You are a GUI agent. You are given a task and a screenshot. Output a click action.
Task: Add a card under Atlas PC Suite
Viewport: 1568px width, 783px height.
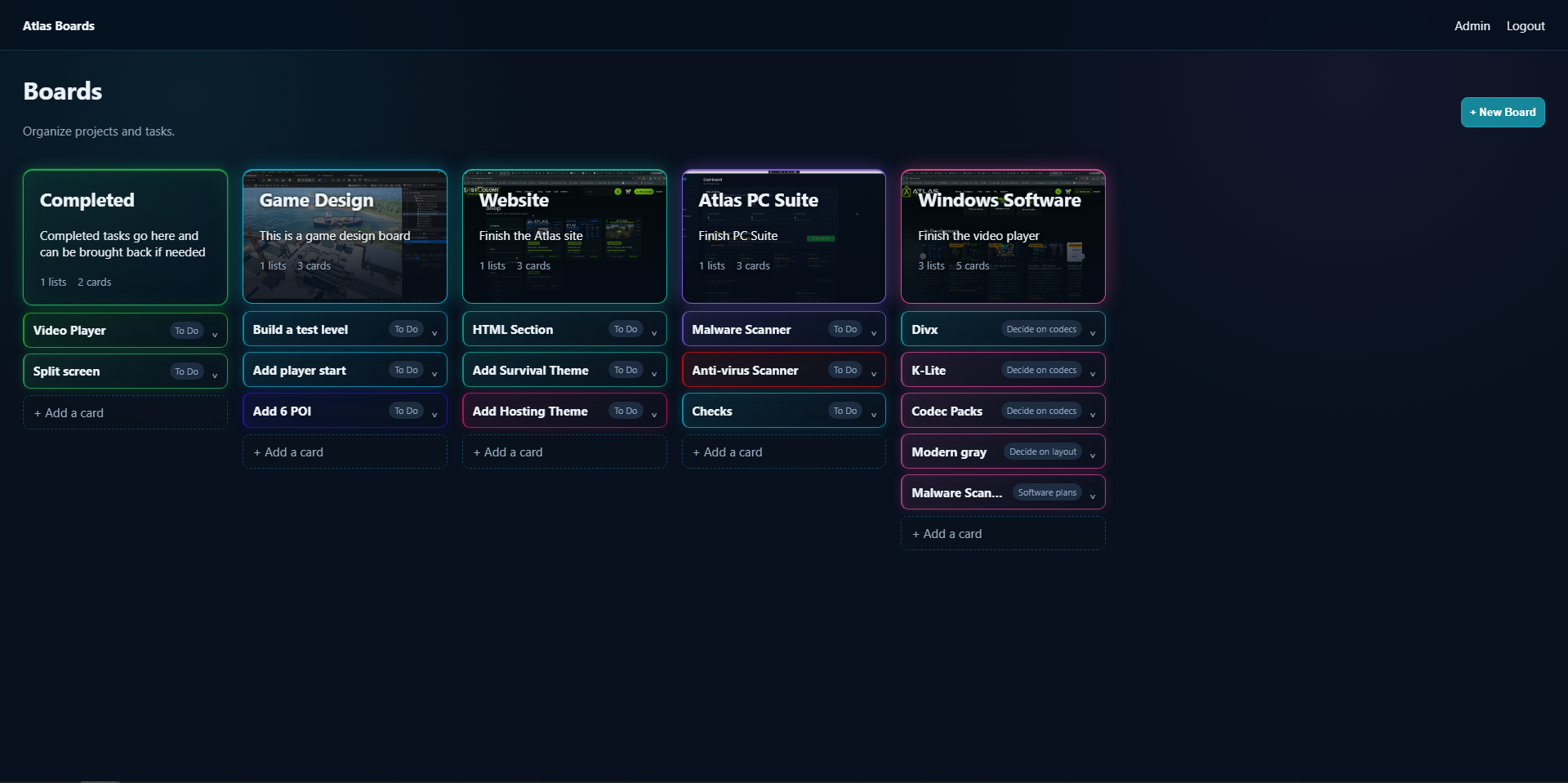point(784,452)
